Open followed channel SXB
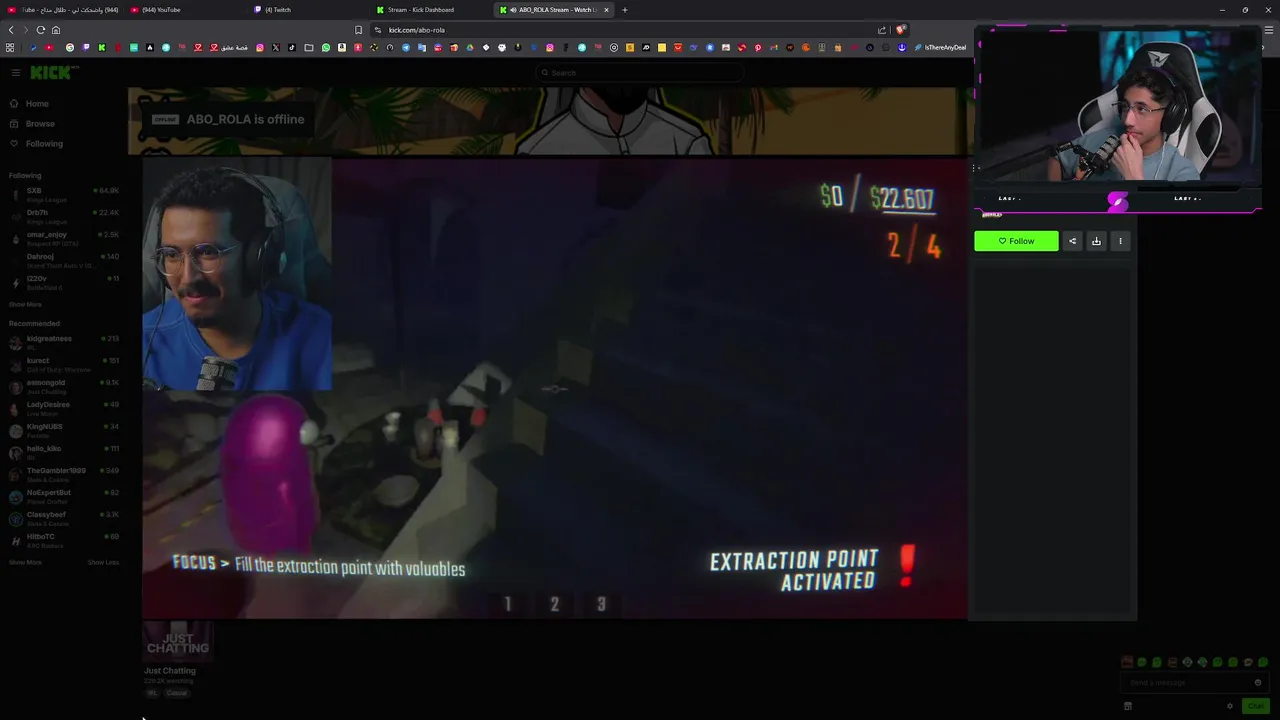Image resolution: width=1280 pixels, height=720 pixels. (x=64, y=194)
